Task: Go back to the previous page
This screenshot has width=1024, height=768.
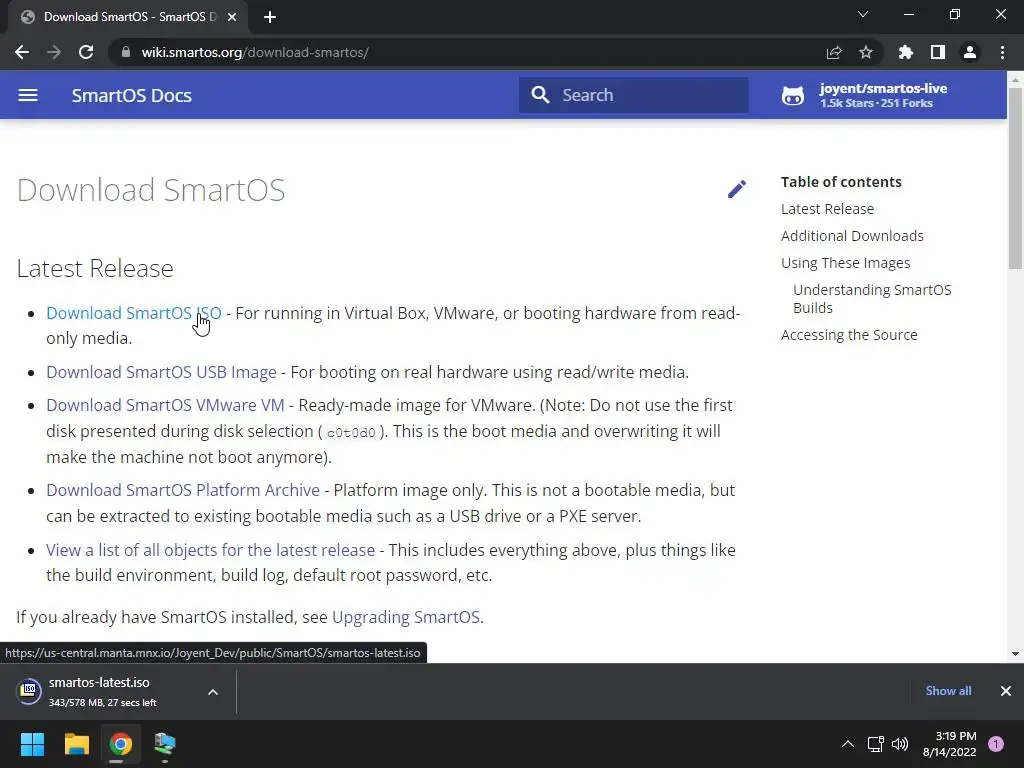Action: click(x=22, y=52)
